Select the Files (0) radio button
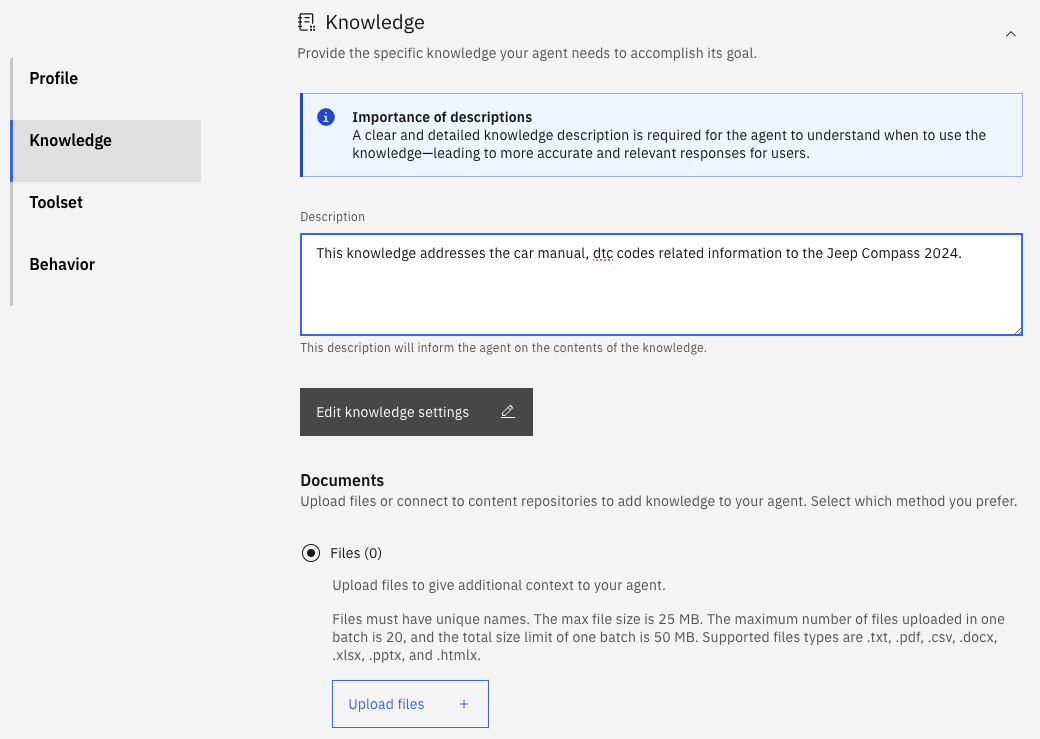Image resolution: width=1040 pixels, height=739 pixels. pyautogui.click(x=310, y=553)
